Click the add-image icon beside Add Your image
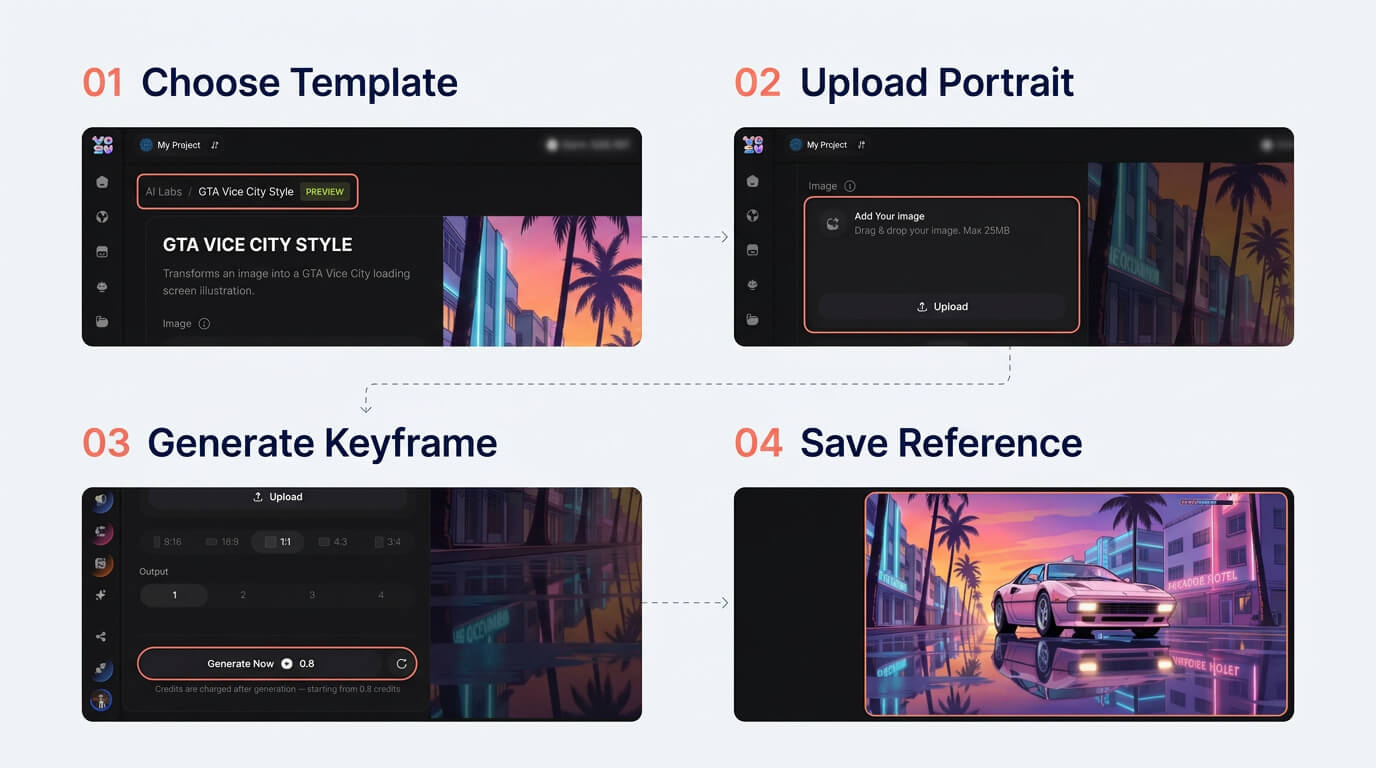 832,223
